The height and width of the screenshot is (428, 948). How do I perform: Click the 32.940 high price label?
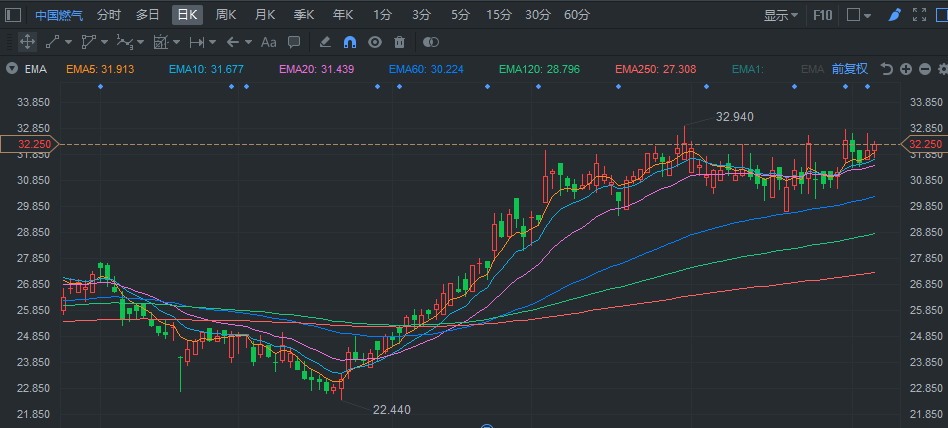(x=735, y=117)
